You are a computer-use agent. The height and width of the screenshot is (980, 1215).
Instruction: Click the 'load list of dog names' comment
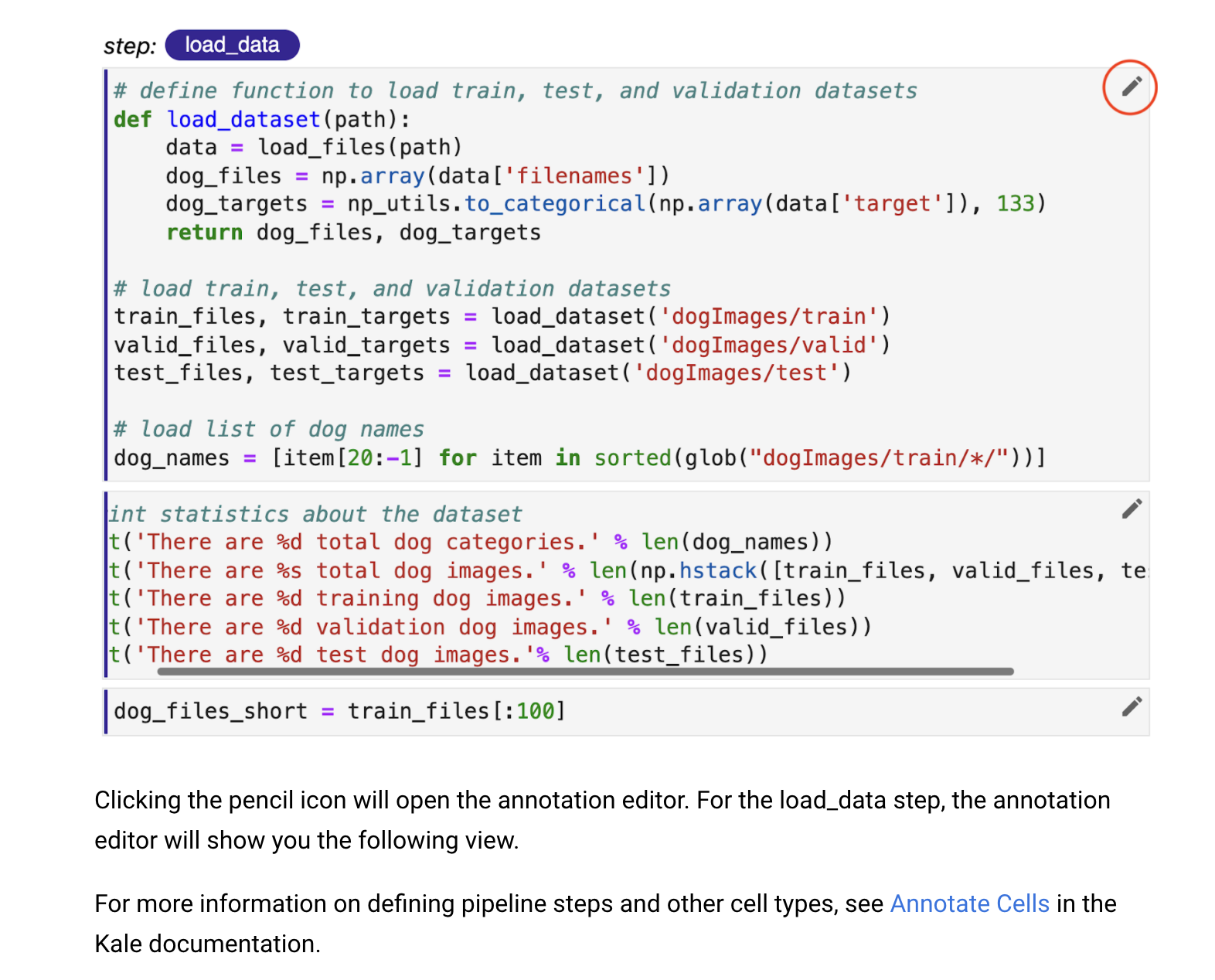269,429
